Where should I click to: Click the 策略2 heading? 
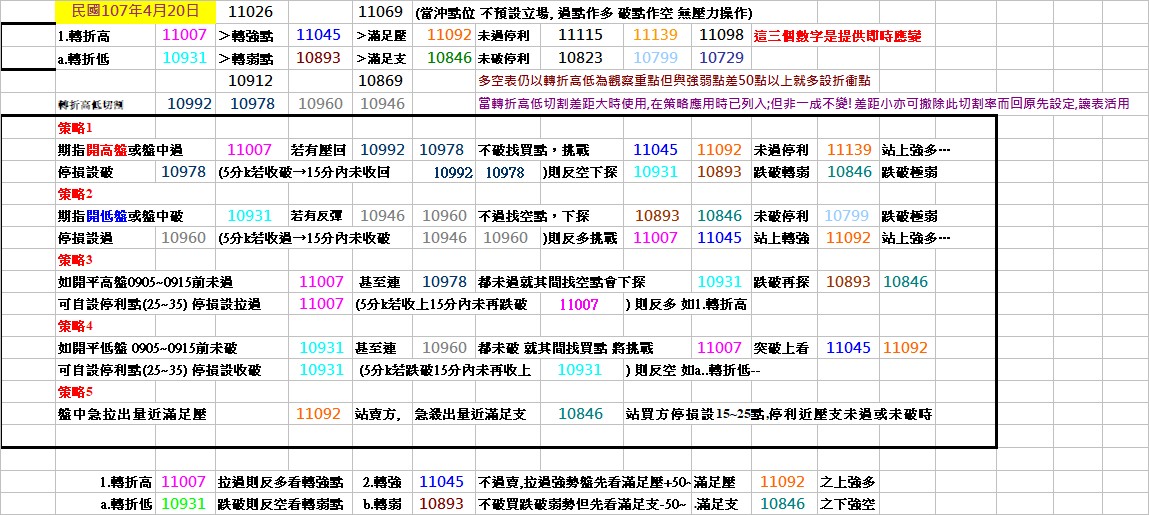tap(75, 194)
